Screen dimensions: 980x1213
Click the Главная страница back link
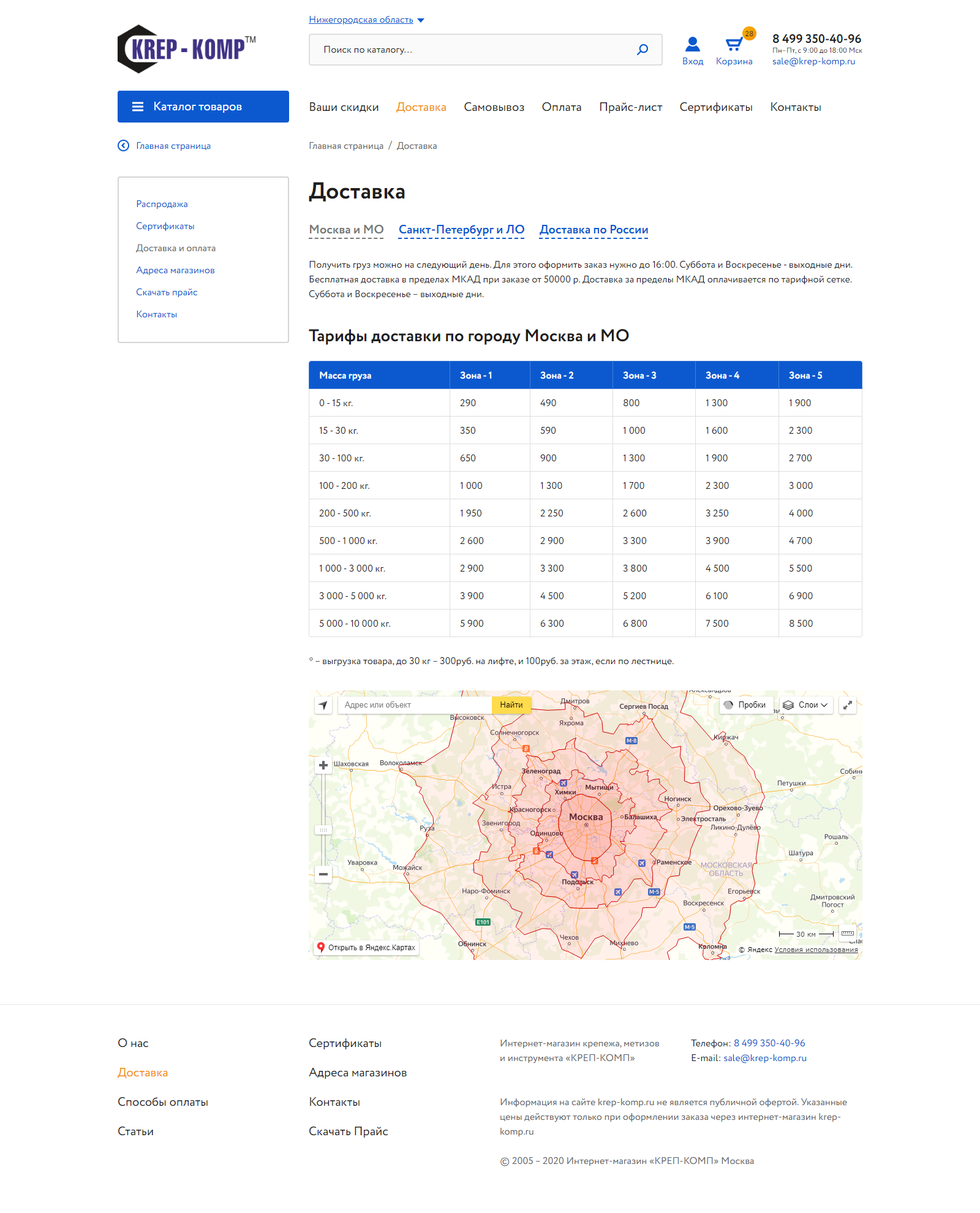(x=173, y=146)
